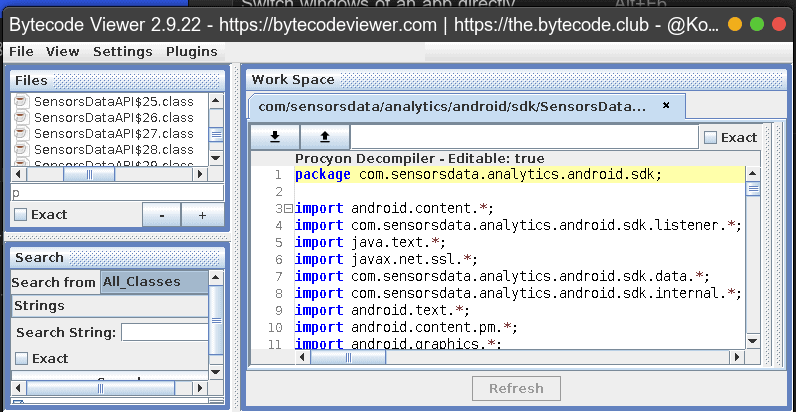This screenshot has height=412, width=796.
Task: Click the sdk.data import on line 7
Action: (x=503, y=277)
